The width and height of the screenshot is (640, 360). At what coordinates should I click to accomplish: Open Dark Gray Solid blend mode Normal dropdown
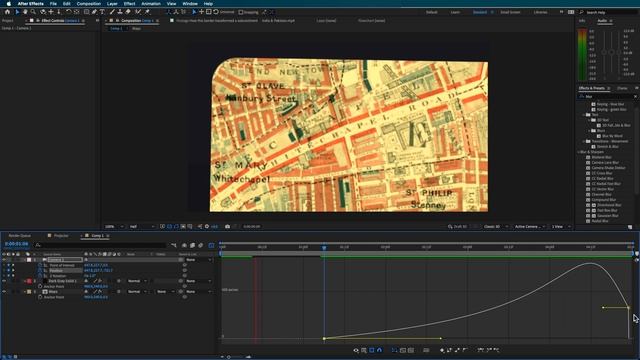(x=137, y=281)
